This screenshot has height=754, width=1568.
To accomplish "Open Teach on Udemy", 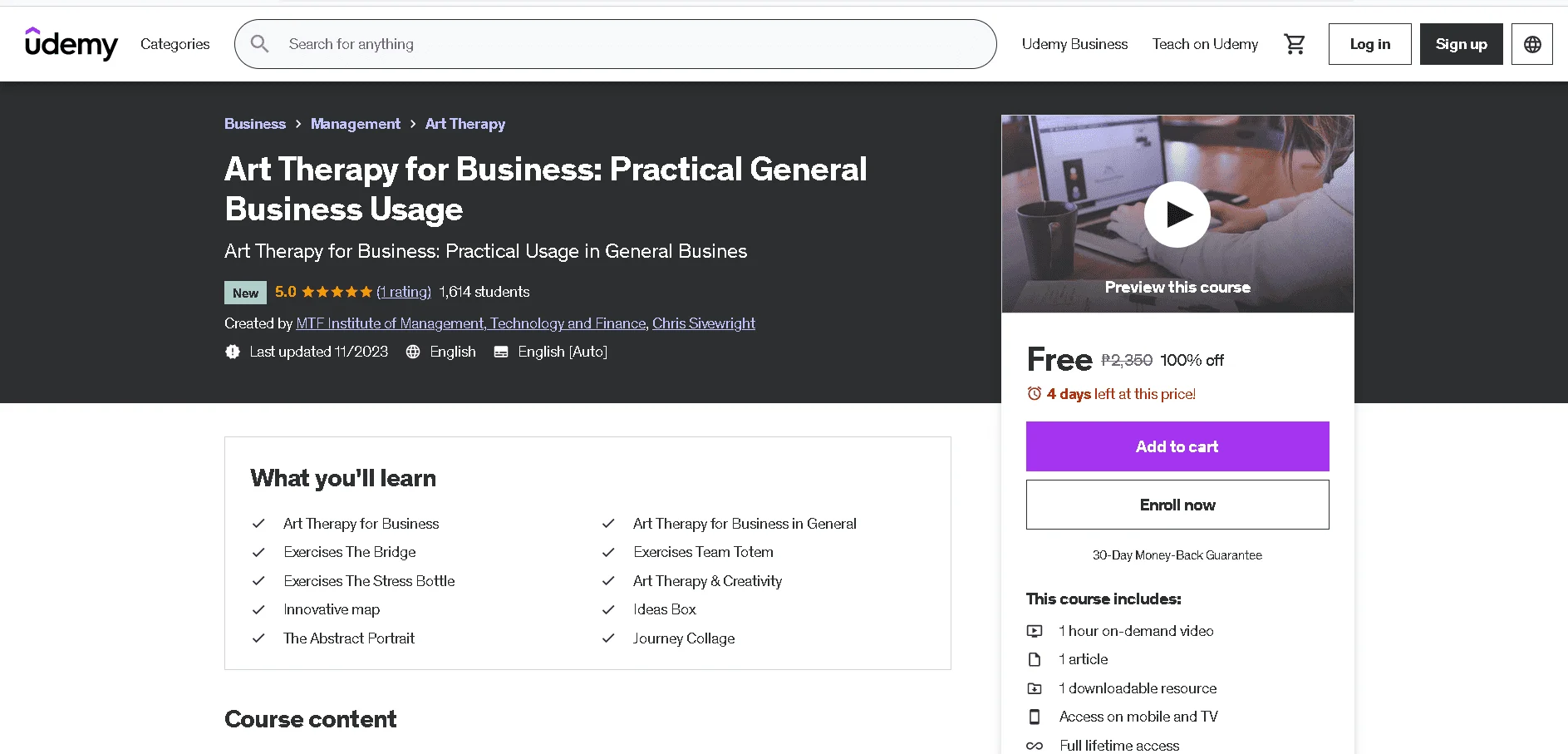I will (1205, 44).
